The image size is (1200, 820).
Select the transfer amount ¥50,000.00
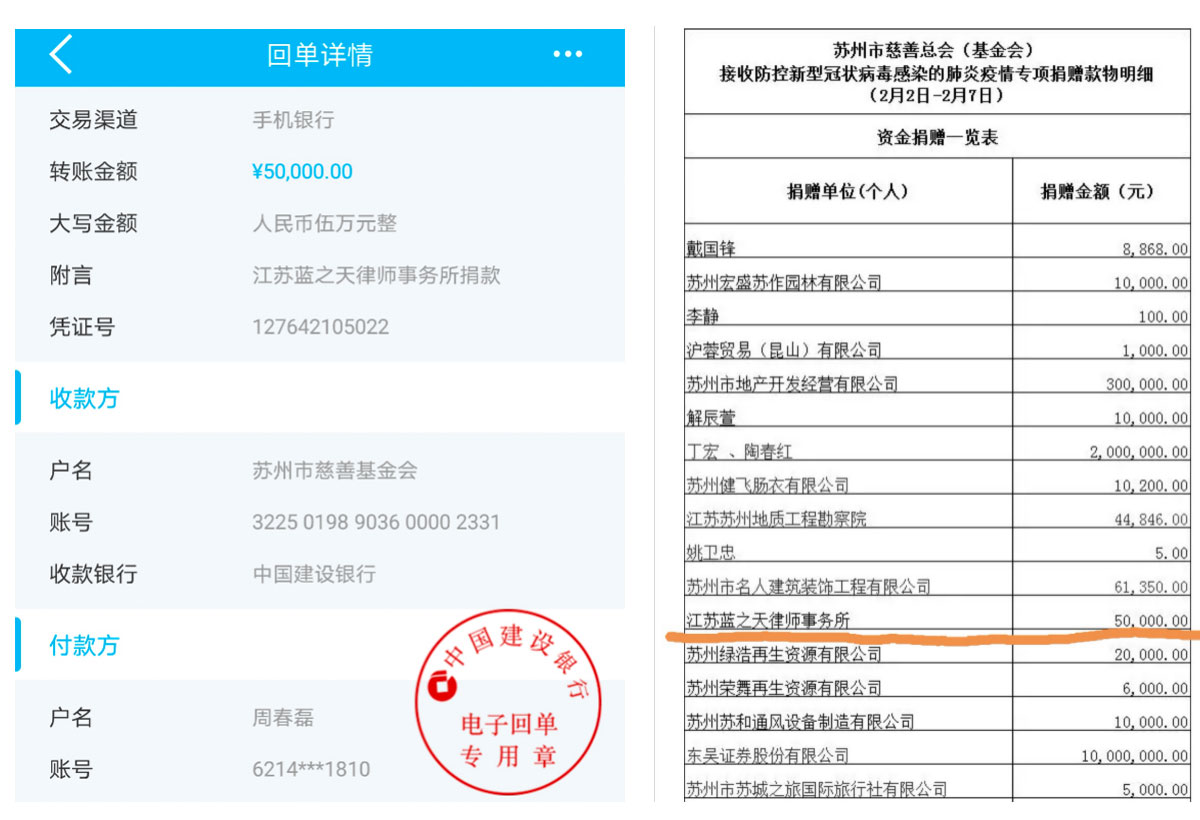[302, 172]
